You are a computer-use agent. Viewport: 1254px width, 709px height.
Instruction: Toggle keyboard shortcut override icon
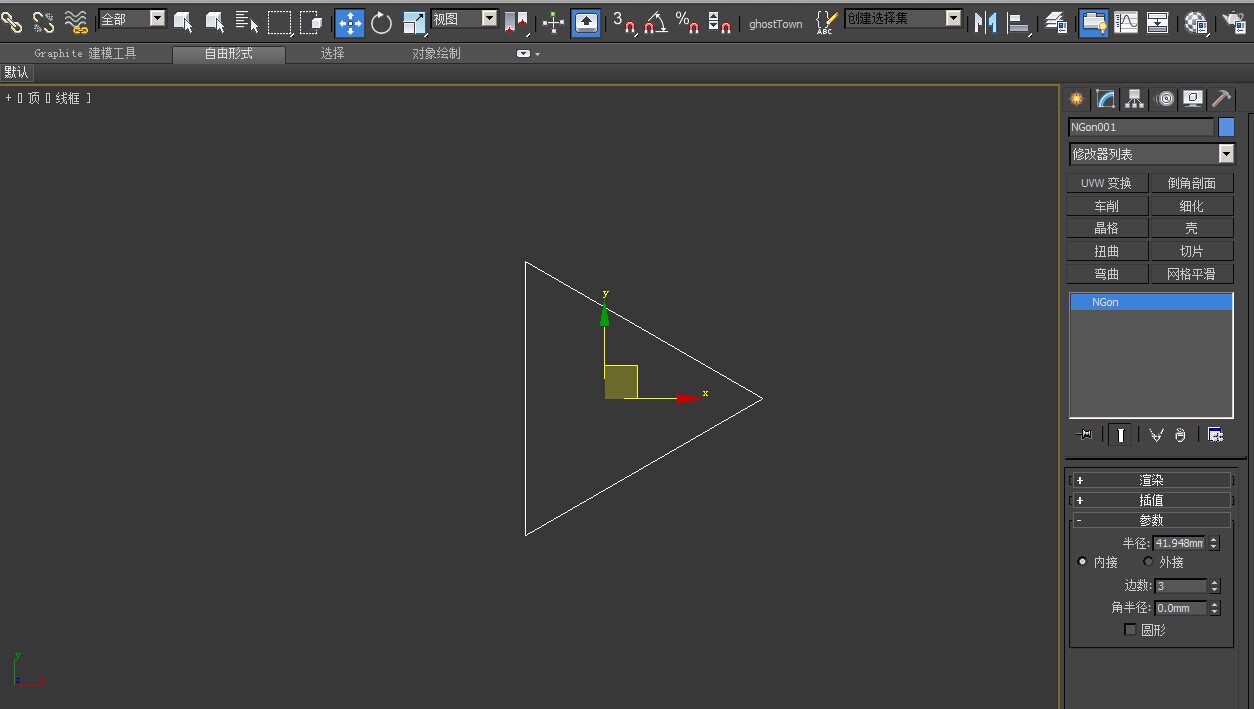587,22
